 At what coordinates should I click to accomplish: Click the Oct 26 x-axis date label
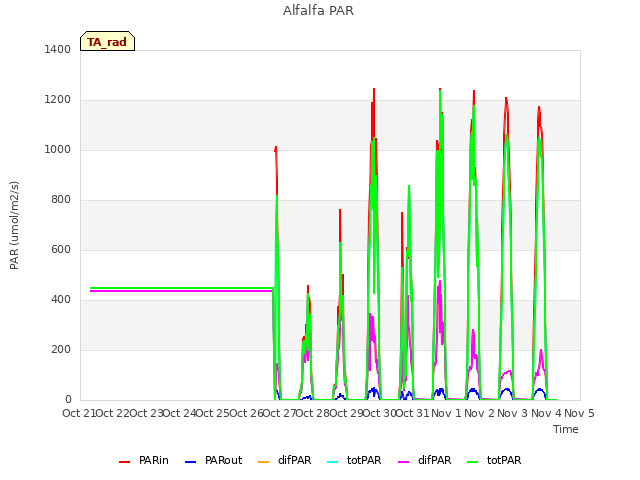click(x=246, y=413)
